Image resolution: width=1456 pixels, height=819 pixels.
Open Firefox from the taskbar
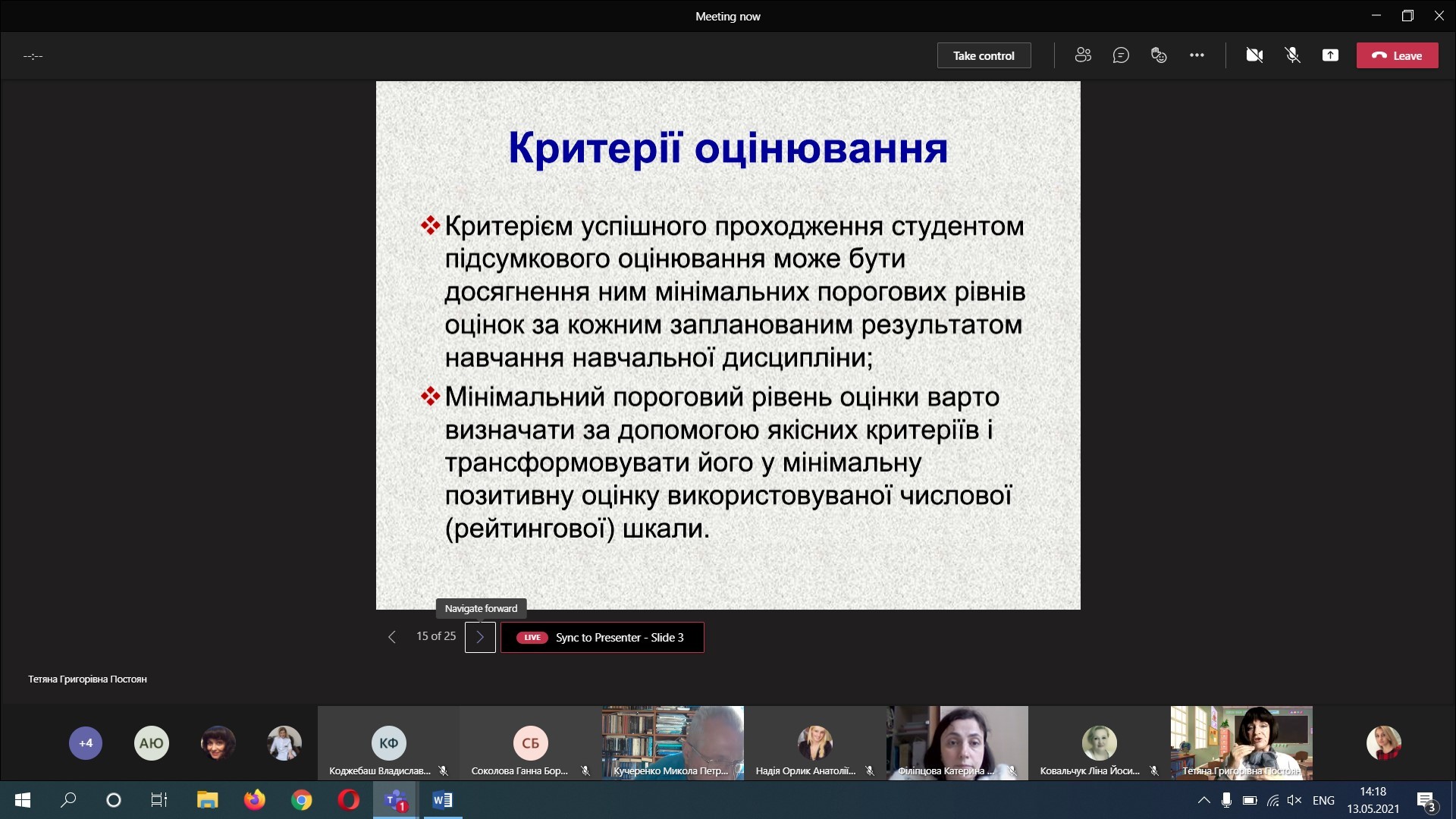point(254,800)
